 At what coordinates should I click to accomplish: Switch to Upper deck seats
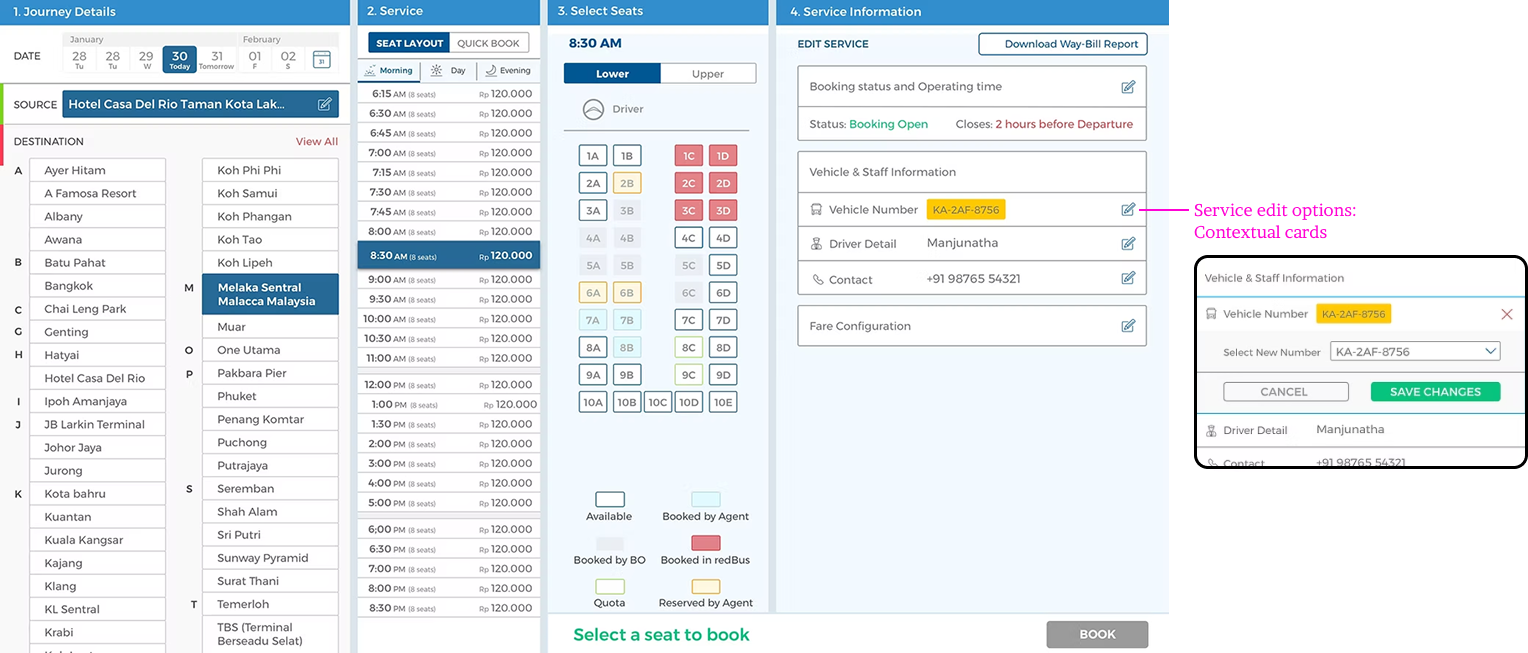click(x=707, y=74)
